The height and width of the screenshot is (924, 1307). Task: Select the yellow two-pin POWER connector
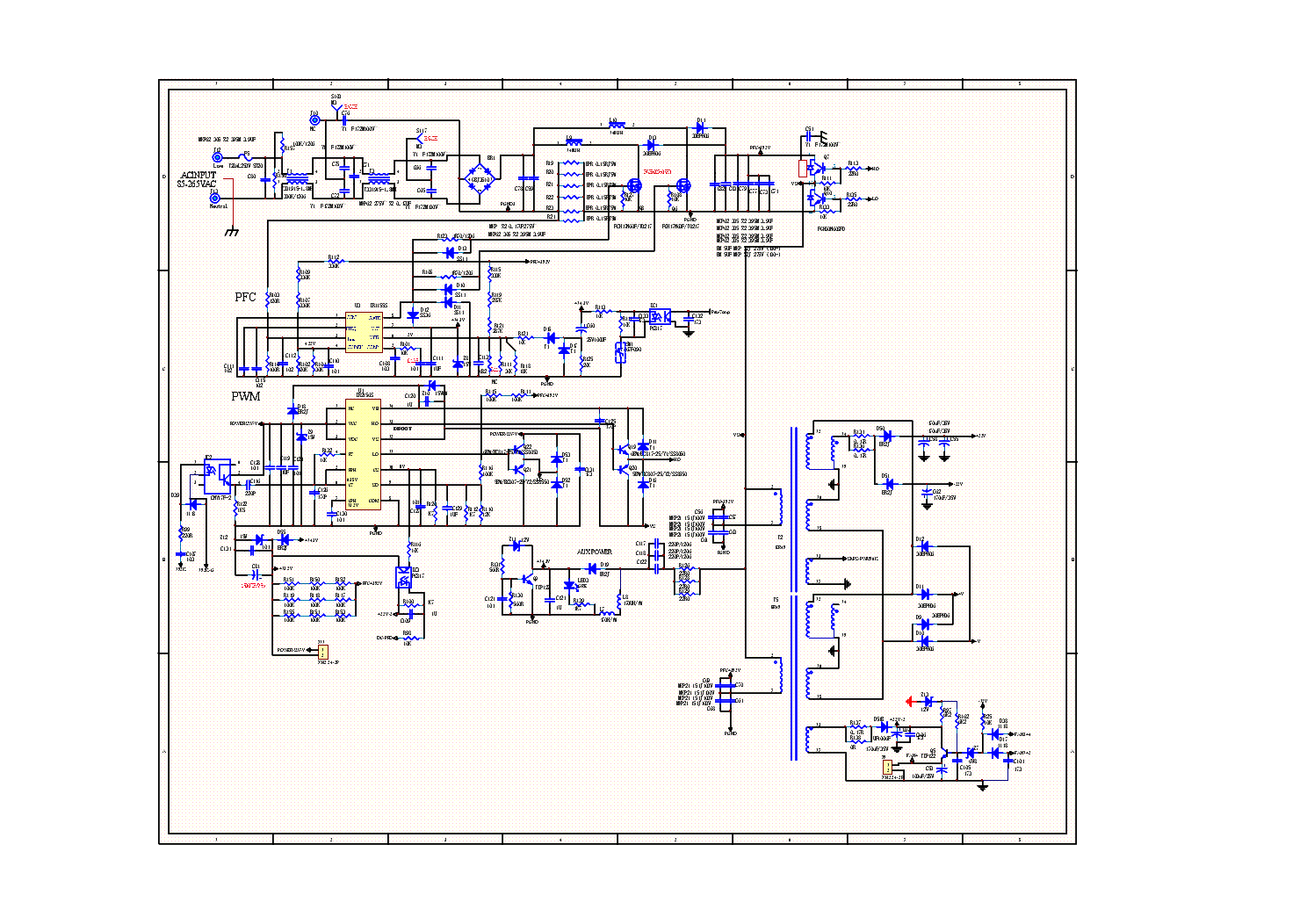322,651
